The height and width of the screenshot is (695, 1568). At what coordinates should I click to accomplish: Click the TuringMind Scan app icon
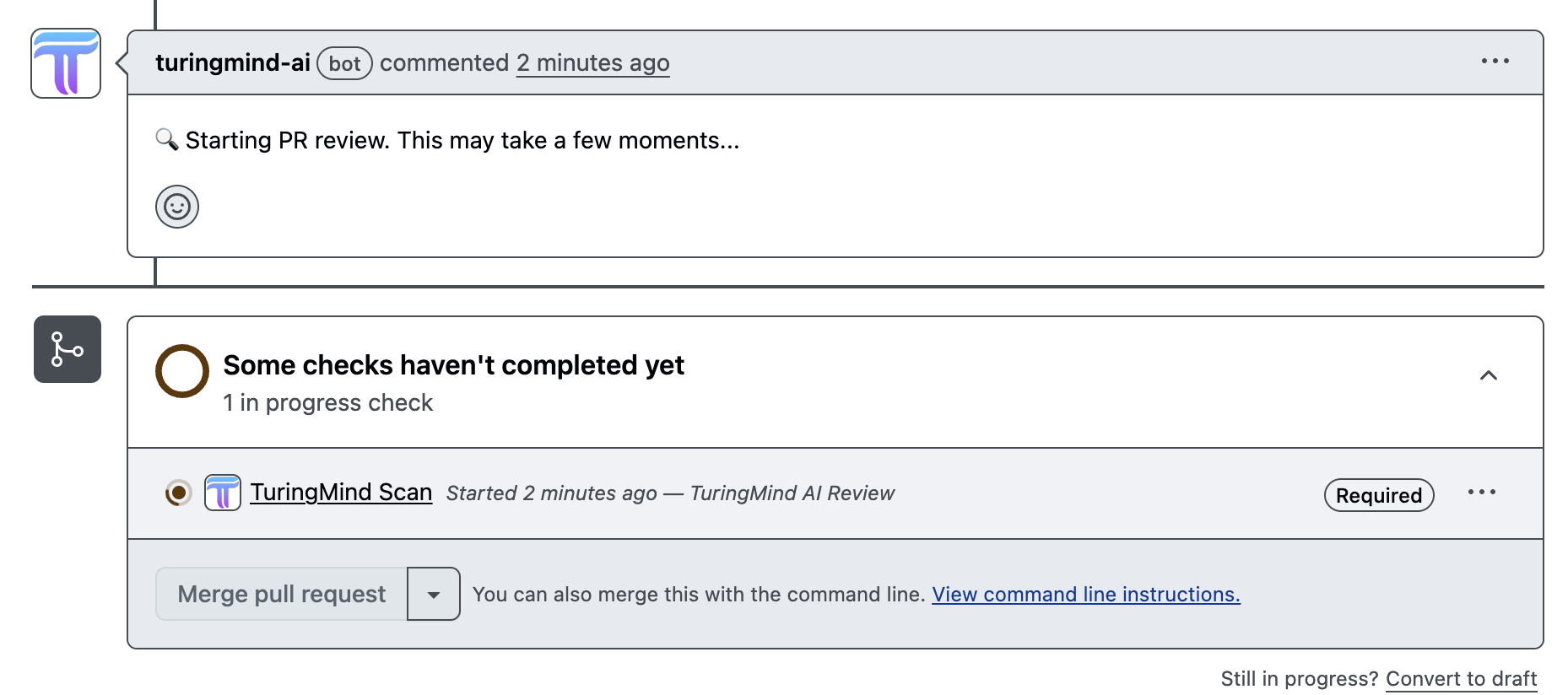(x=221, y=493)
